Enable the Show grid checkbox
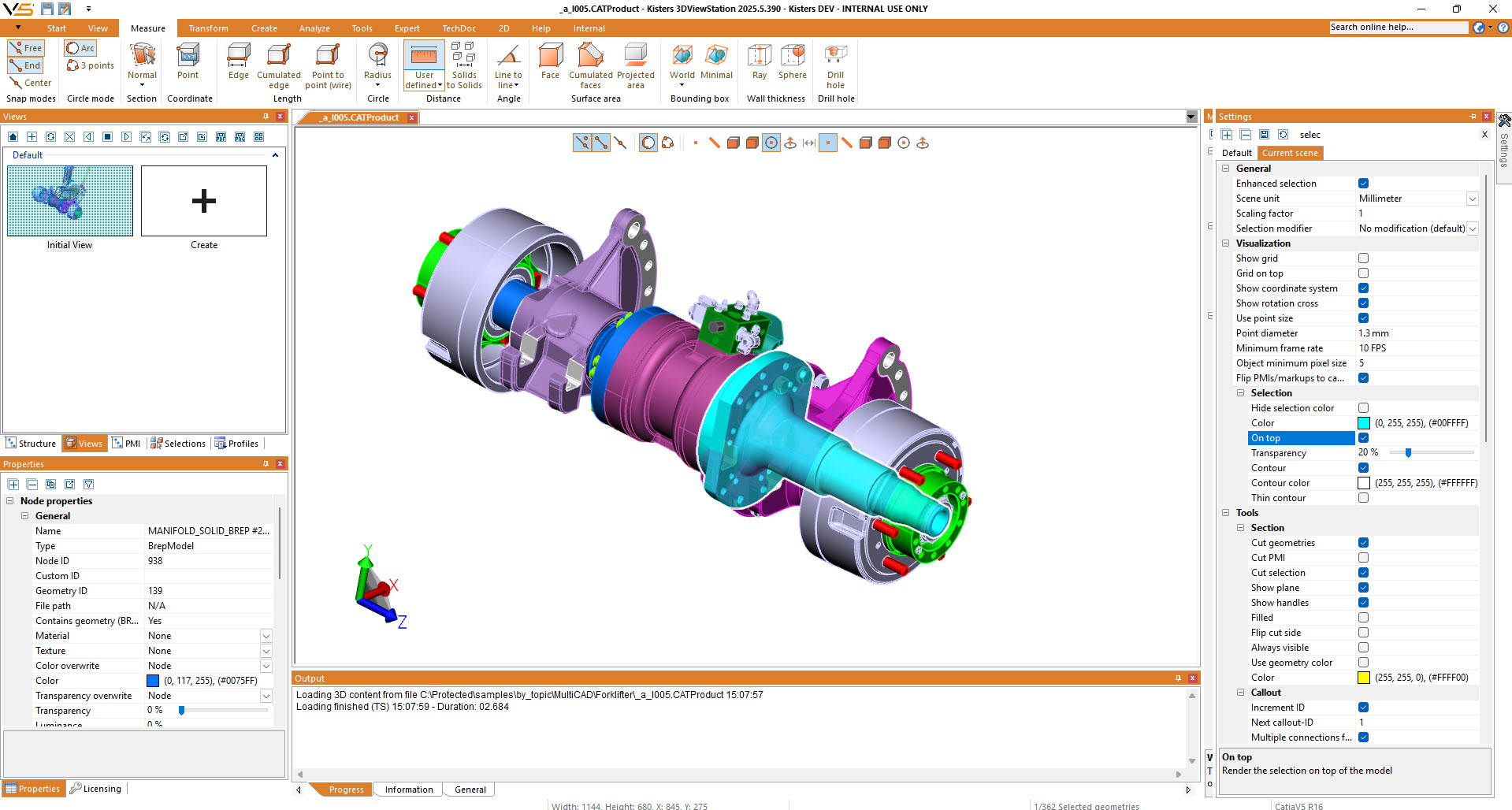This screenshot has width=1512, height=810. coord(1363,258)
